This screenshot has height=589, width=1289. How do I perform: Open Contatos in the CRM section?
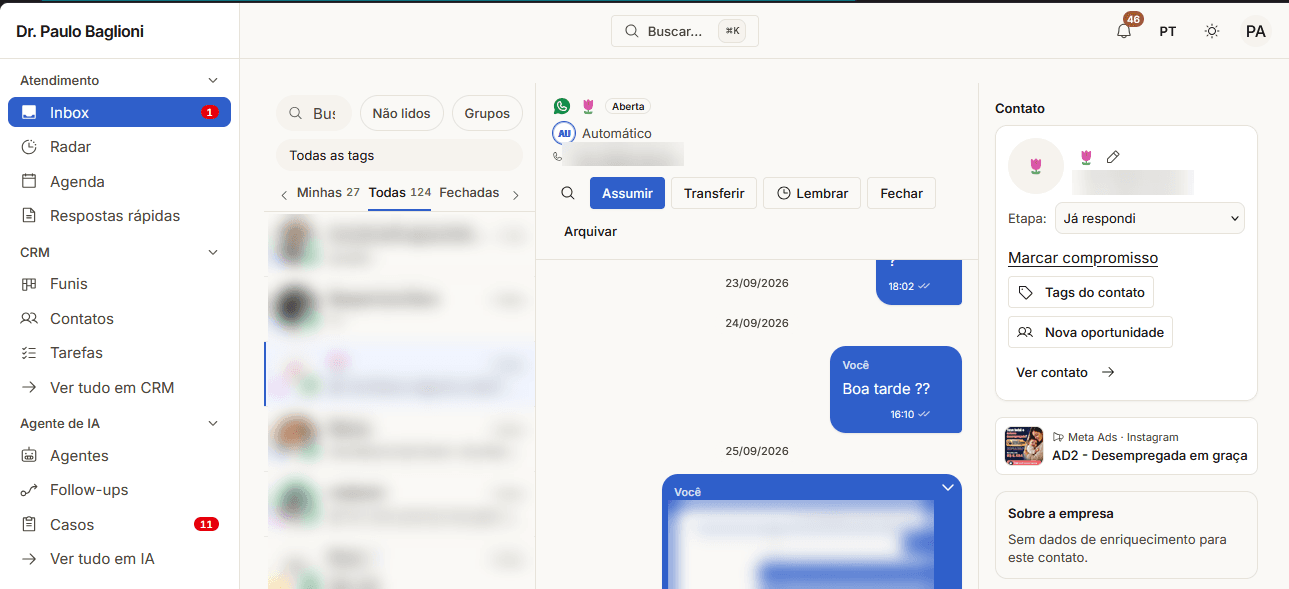[119, 319]
